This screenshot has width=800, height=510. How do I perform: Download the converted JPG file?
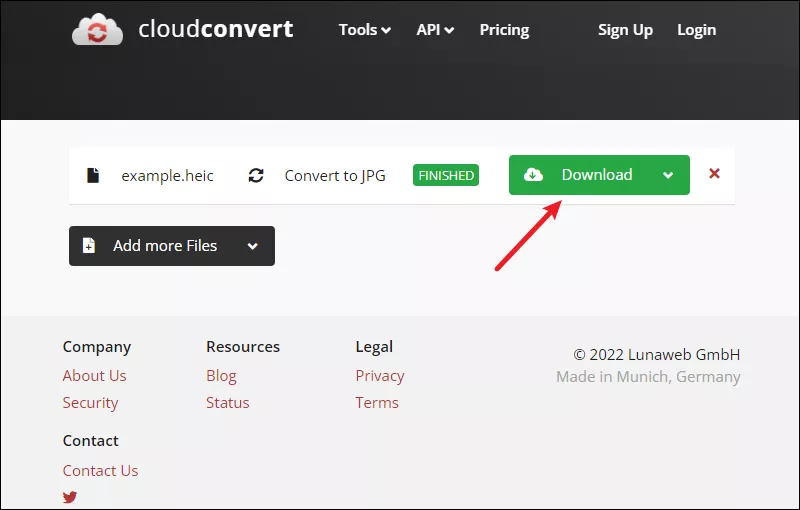(x=599, y=175)
